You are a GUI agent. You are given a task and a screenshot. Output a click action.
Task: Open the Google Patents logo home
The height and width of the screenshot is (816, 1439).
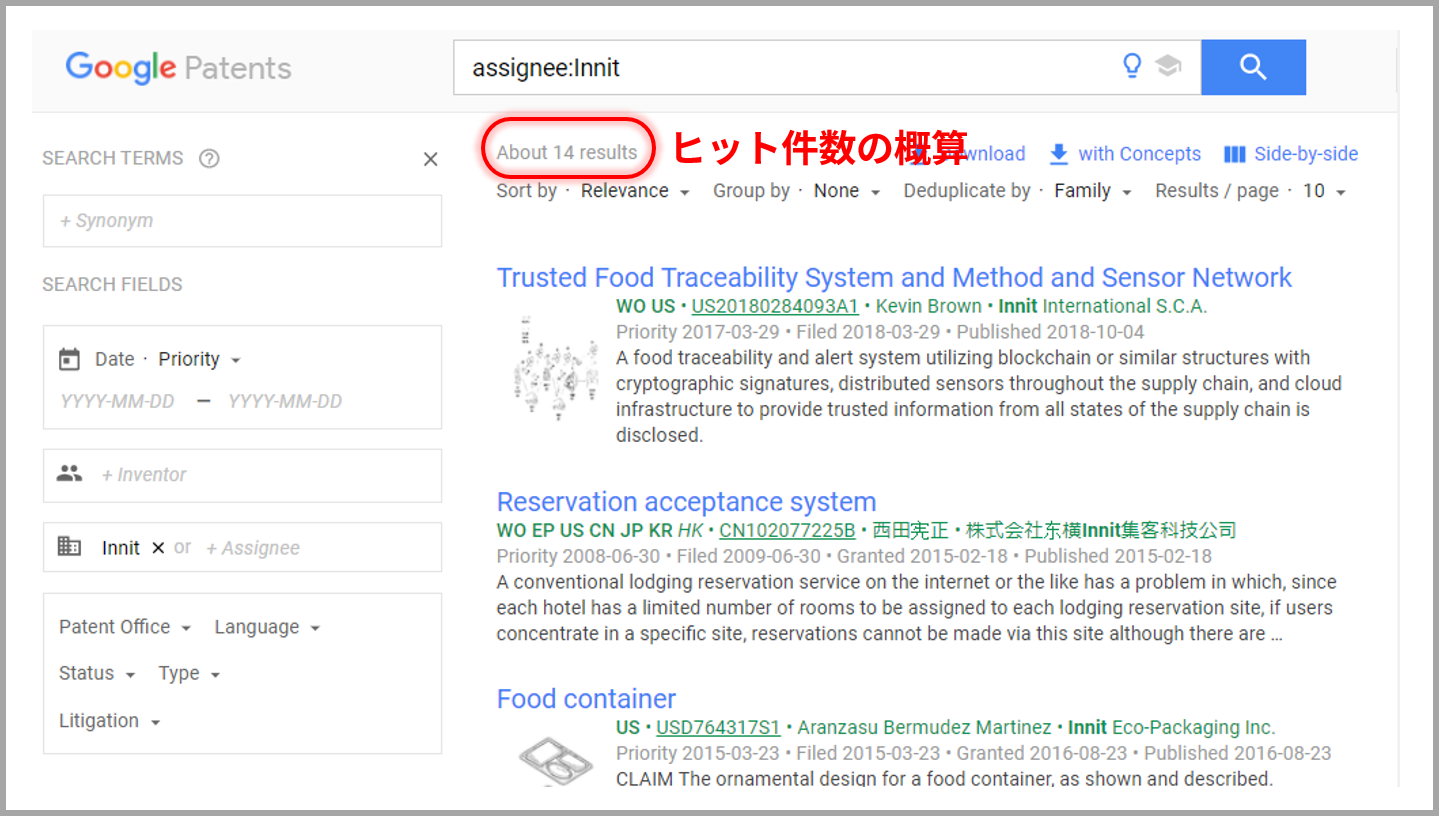click(x=179, y=68)
